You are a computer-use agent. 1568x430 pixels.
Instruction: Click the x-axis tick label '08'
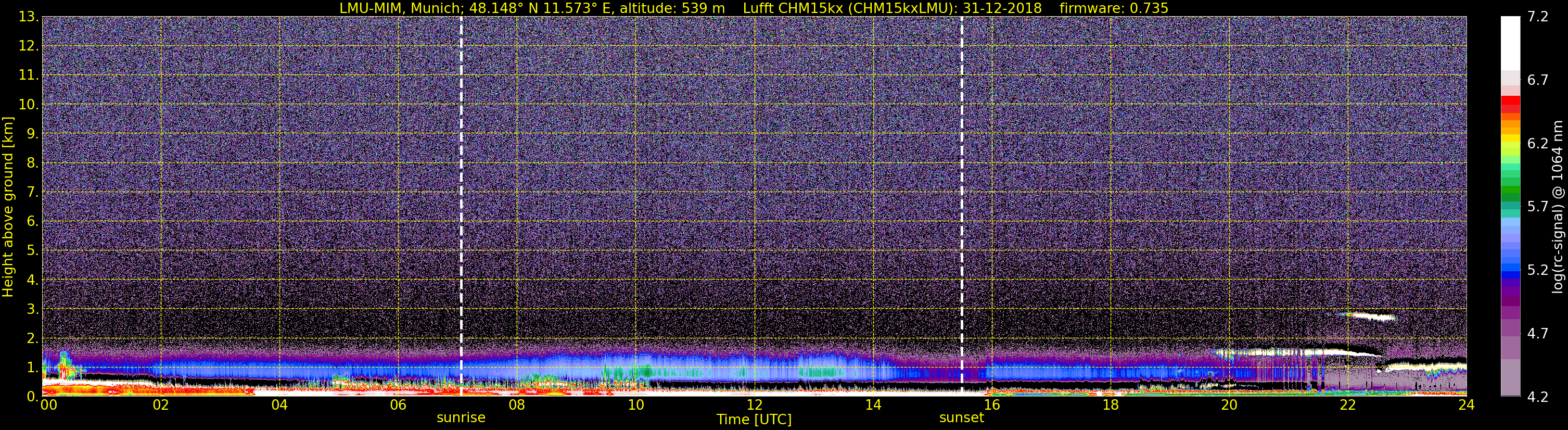click(516, 406)
